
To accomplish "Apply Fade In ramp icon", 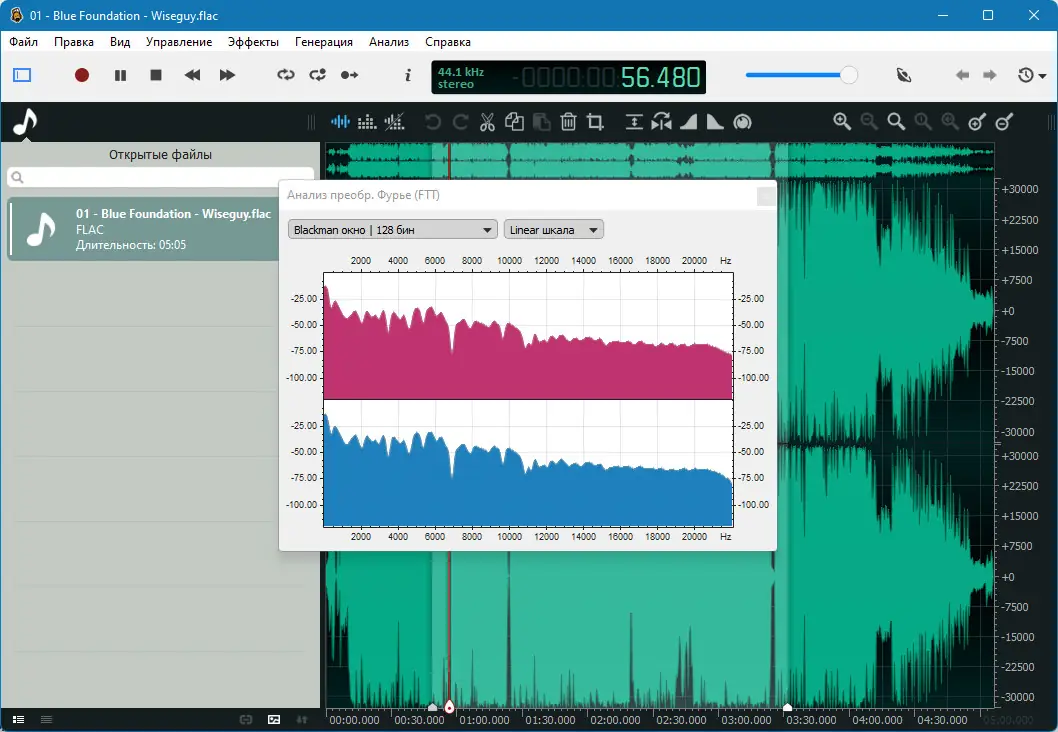I will (688, 122).
